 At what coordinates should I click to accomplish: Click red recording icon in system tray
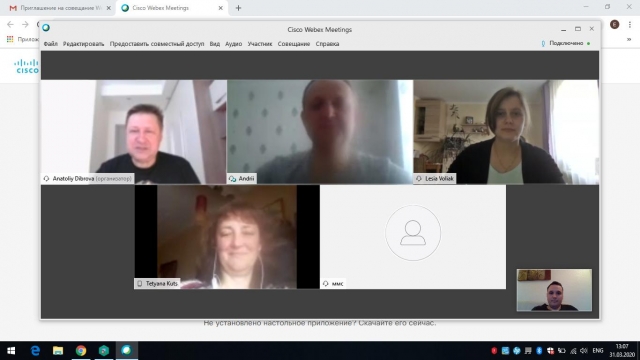tap(494, 351)
